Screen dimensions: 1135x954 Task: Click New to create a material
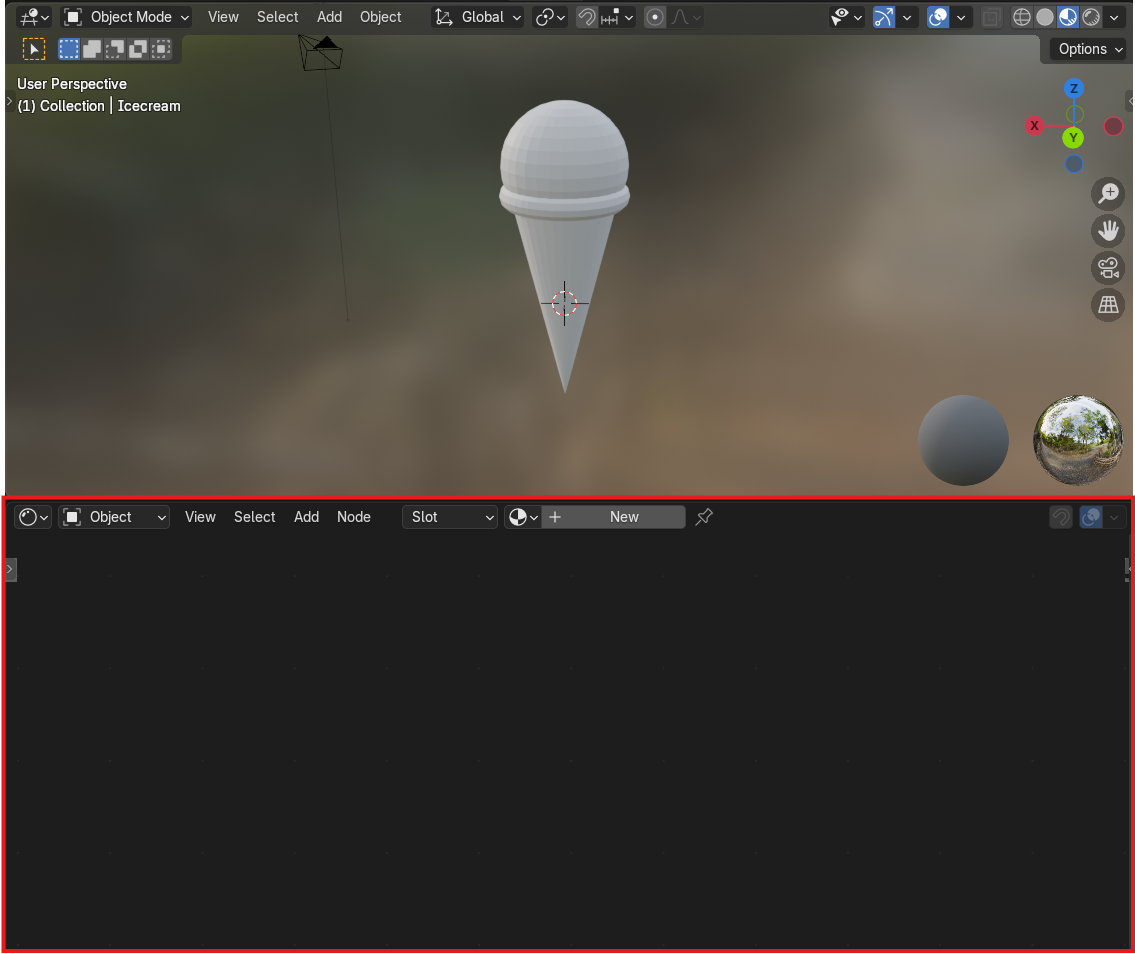(x=624, y=517)
